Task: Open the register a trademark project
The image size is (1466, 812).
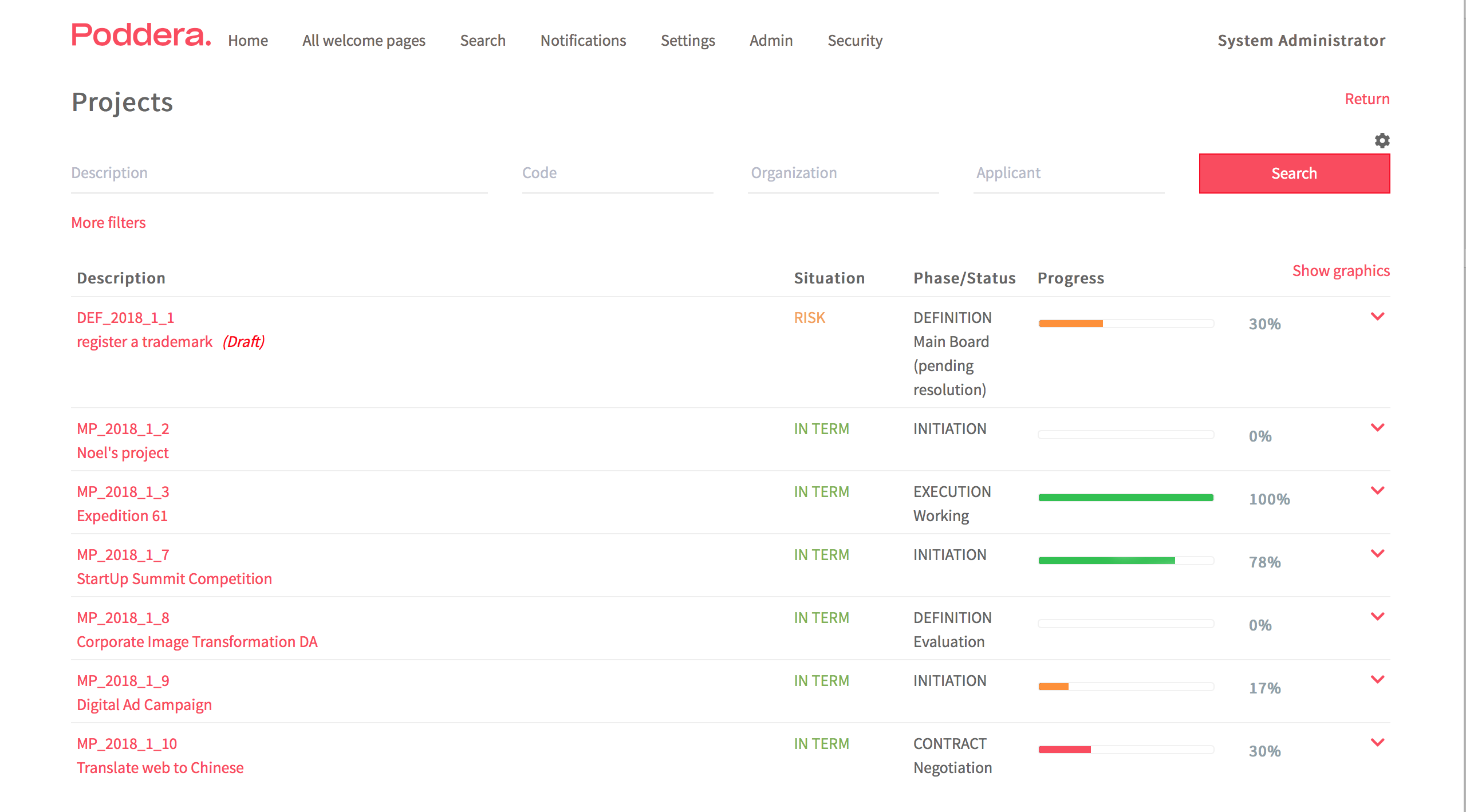Action: tap(144, 342)
